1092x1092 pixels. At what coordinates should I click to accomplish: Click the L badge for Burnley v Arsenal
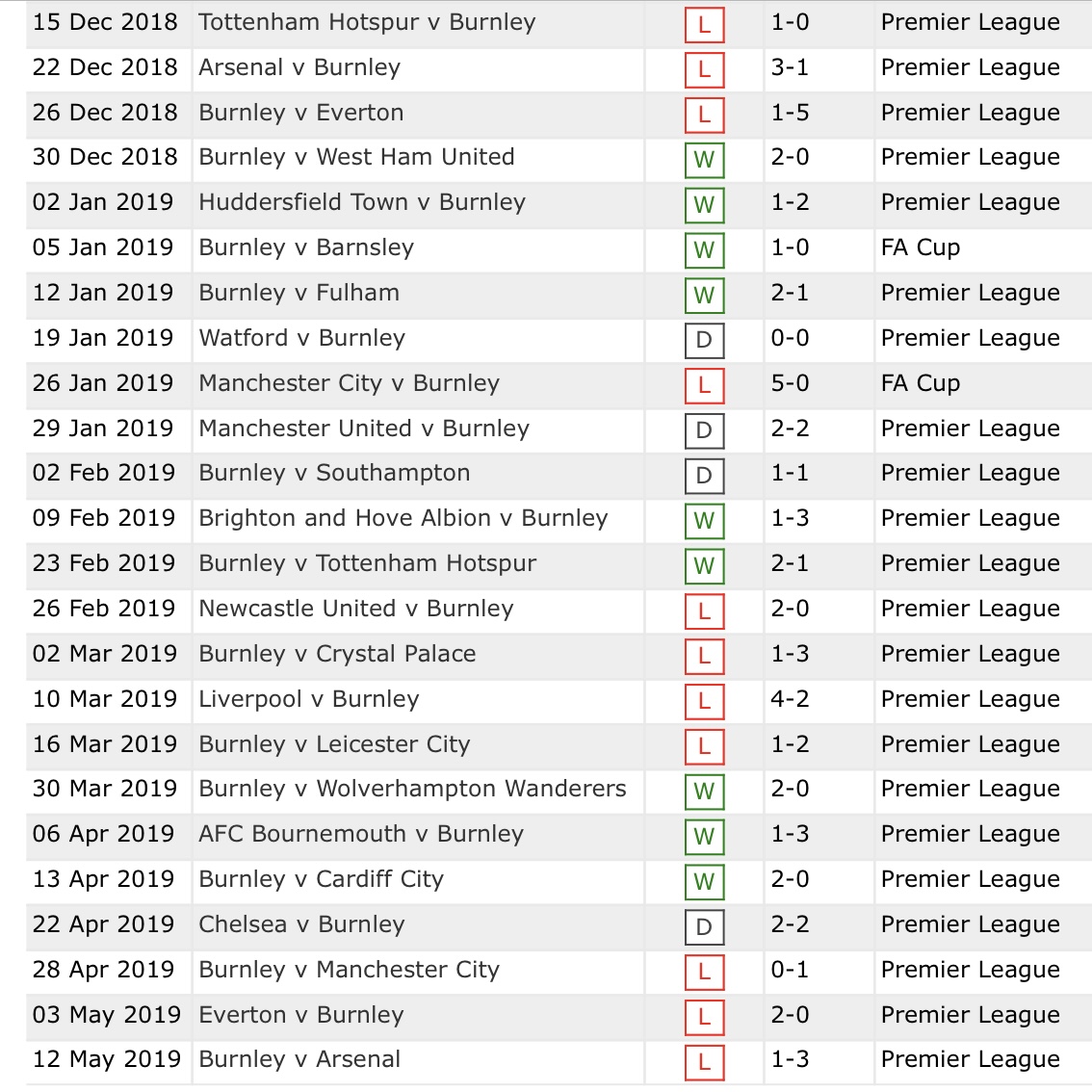pyautogui.click(x=704, y=1063)
